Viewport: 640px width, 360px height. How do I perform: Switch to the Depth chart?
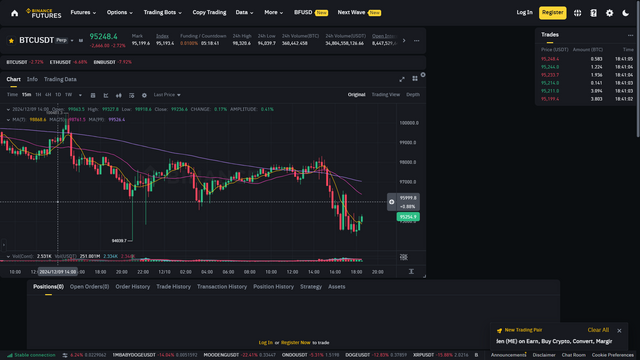click(x=413, y=95)
